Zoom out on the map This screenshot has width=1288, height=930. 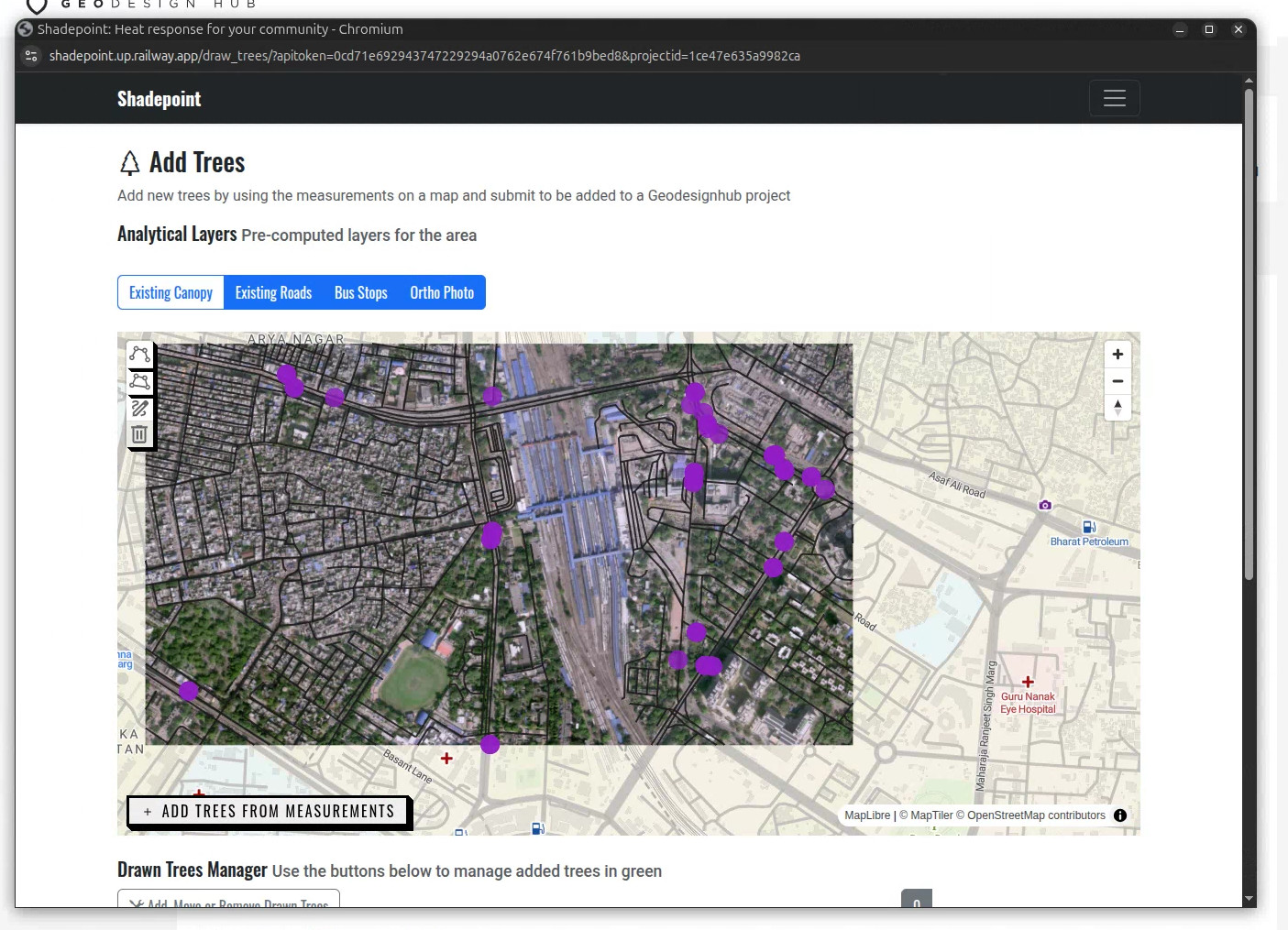1117,381
